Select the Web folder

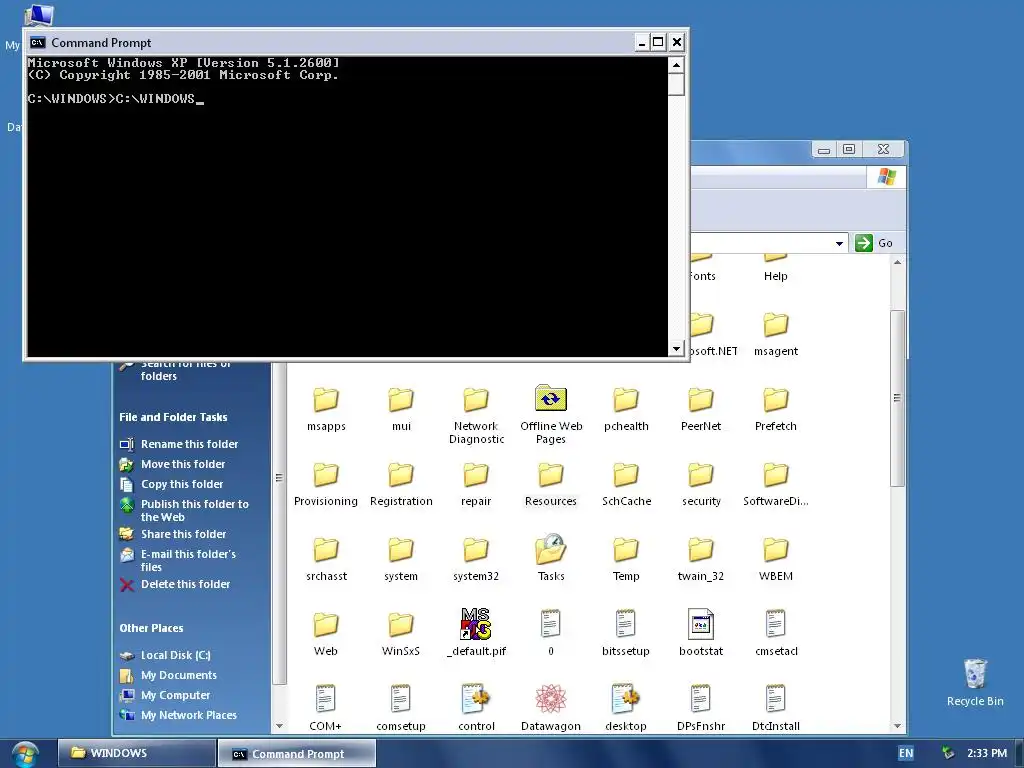(x=326, y=633)
